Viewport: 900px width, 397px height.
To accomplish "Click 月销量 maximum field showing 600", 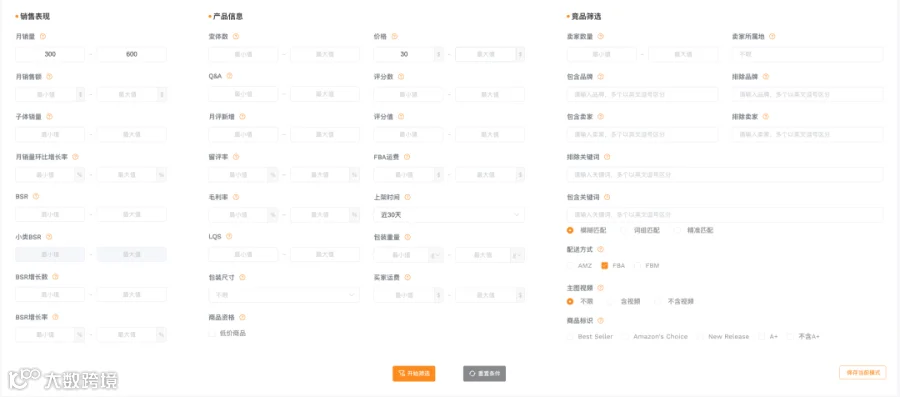I will pyautogui.click(x=131, y=55).
